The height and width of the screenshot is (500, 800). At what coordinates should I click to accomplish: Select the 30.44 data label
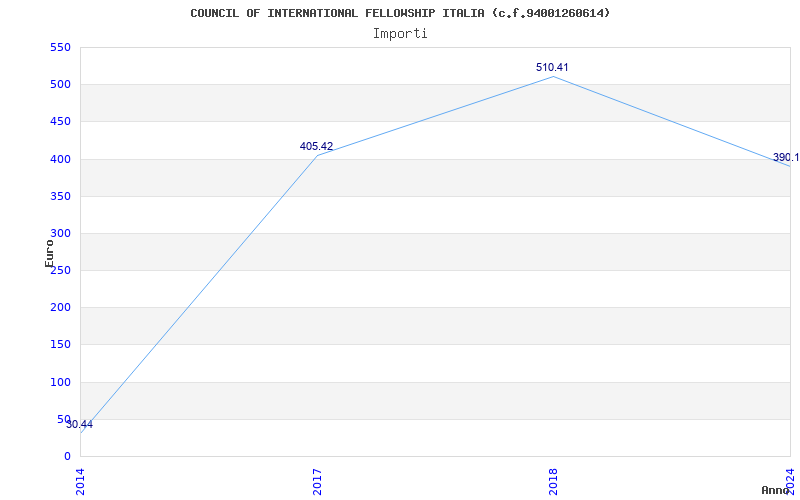point(80,424)
